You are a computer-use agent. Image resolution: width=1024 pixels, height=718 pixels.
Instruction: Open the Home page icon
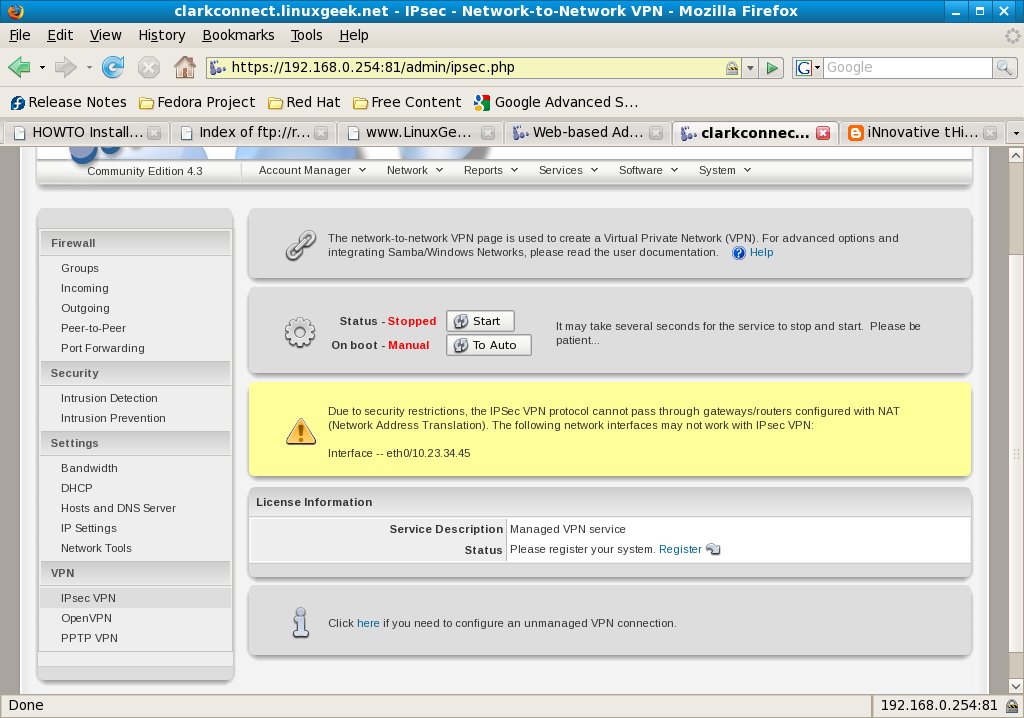pos(185,67)
